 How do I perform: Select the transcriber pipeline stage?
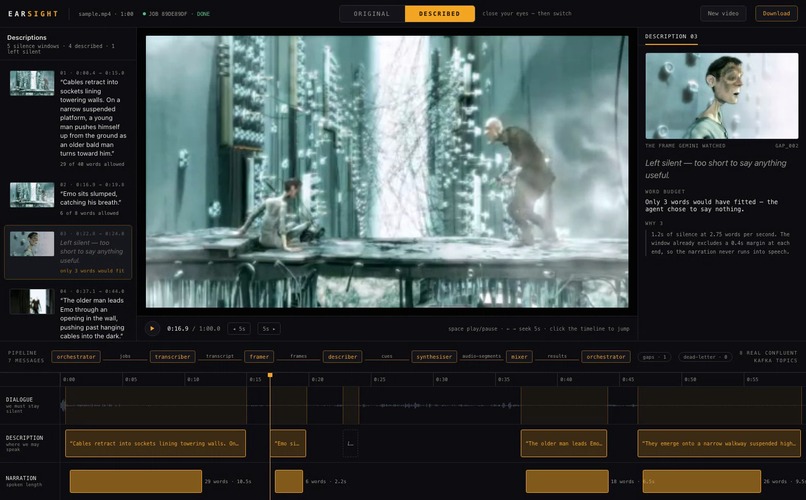click(x=173, y=357)
